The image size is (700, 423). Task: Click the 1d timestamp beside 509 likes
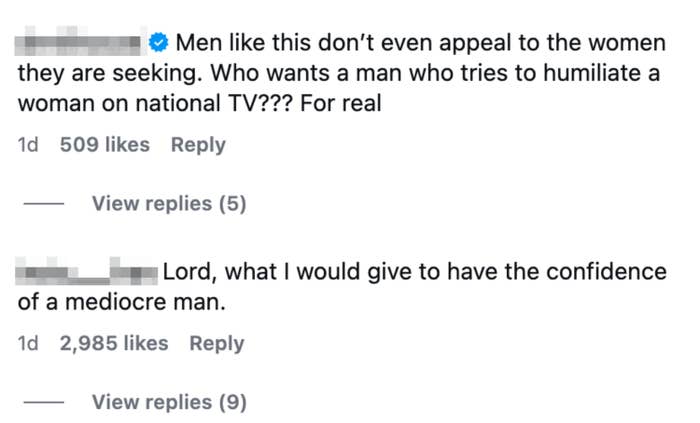[28, 145]
